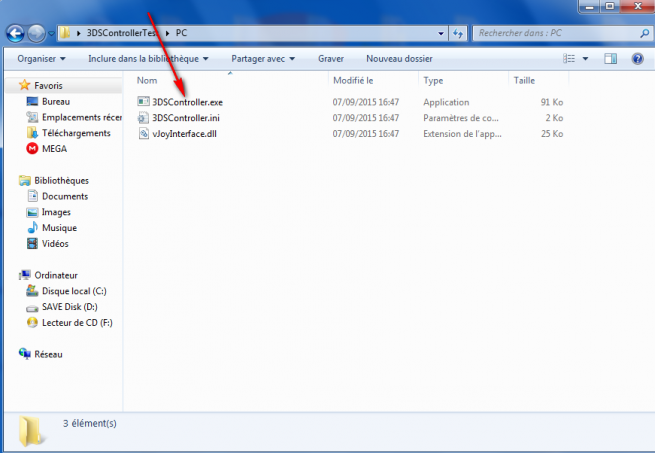This screenshot has height=453, width=655.
Task: Open the view options dropdown arrow
Action: pyautogui.click(x=585, y=59)
